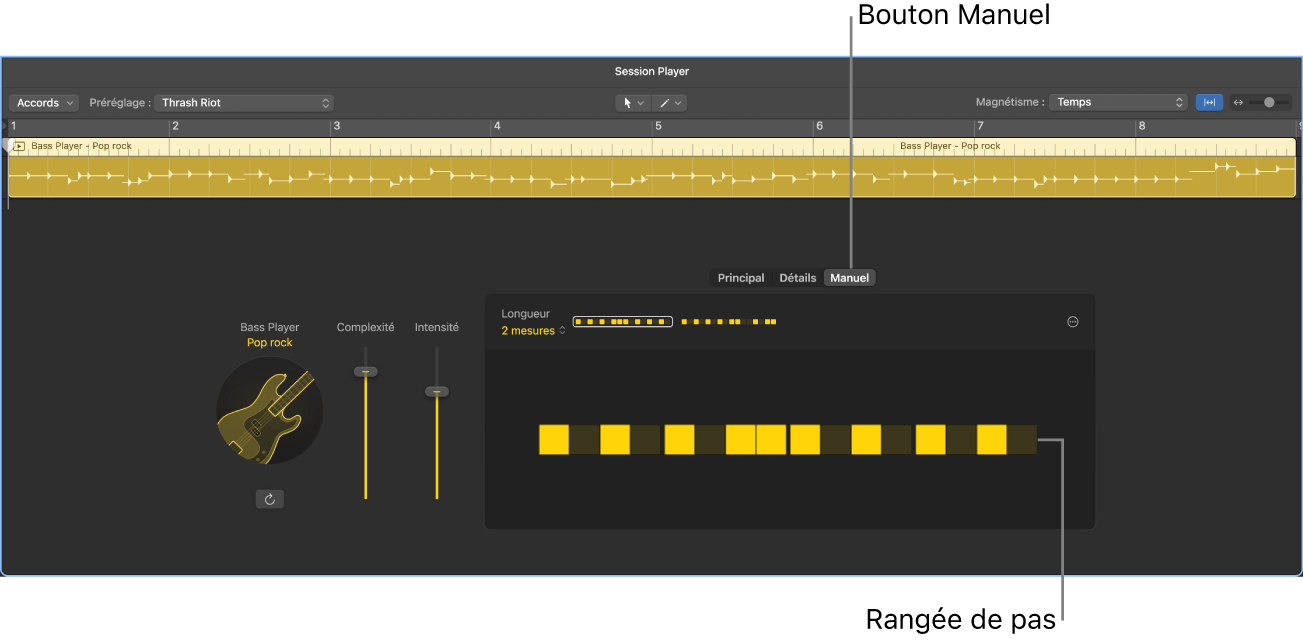This screenshot has width=1303, height=641.
Task: Click bar 5 on the ruler
Action: [x=659, y=127]
